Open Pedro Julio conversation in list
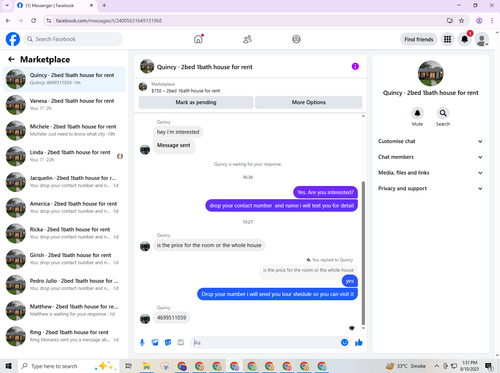Image resolution: width=500 pixels, height=373 pixels. [x=64, y=284]
